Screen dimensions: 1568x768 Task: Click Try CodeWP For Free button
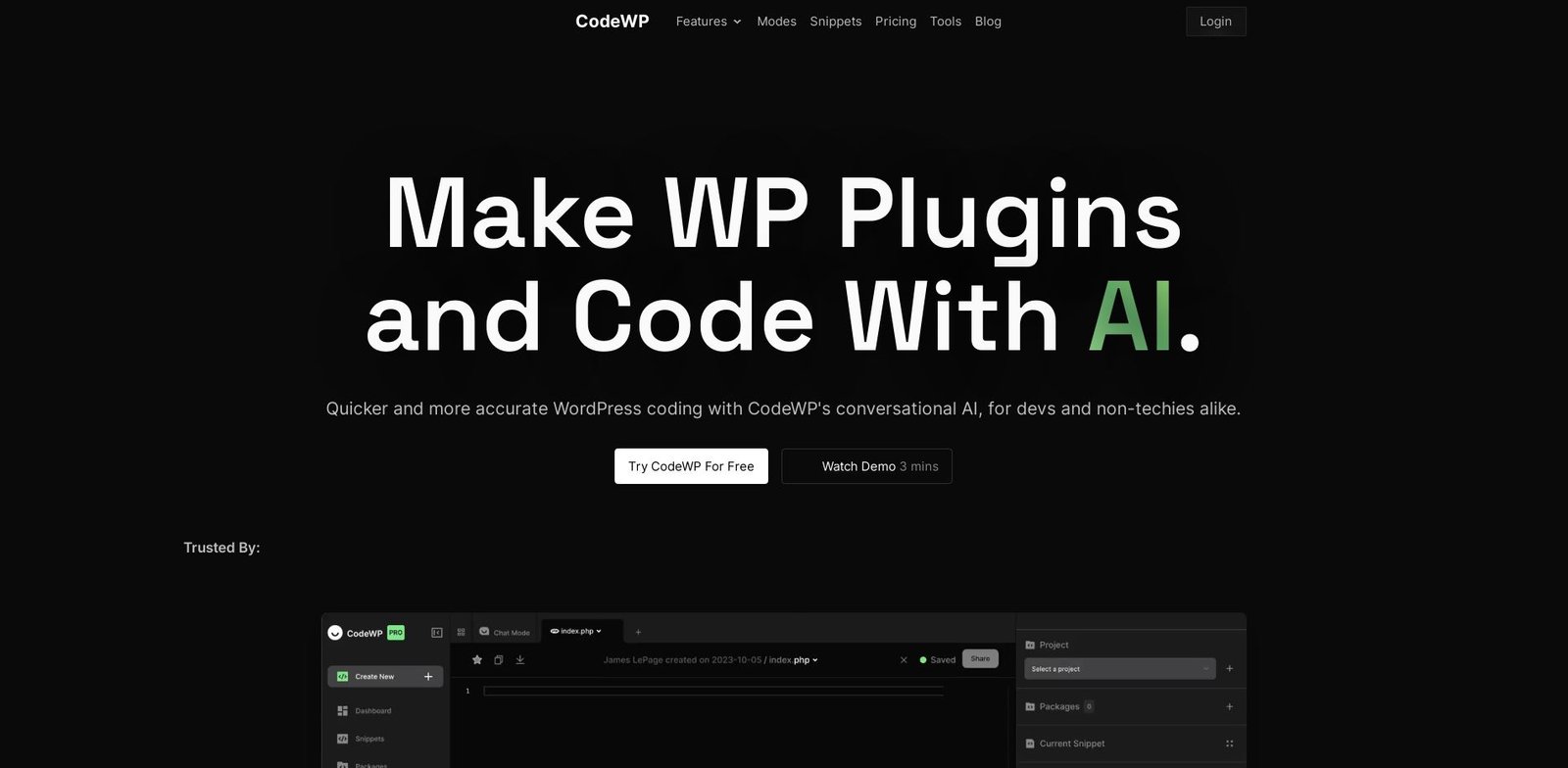pyautogui.click(x=691, y=466)
